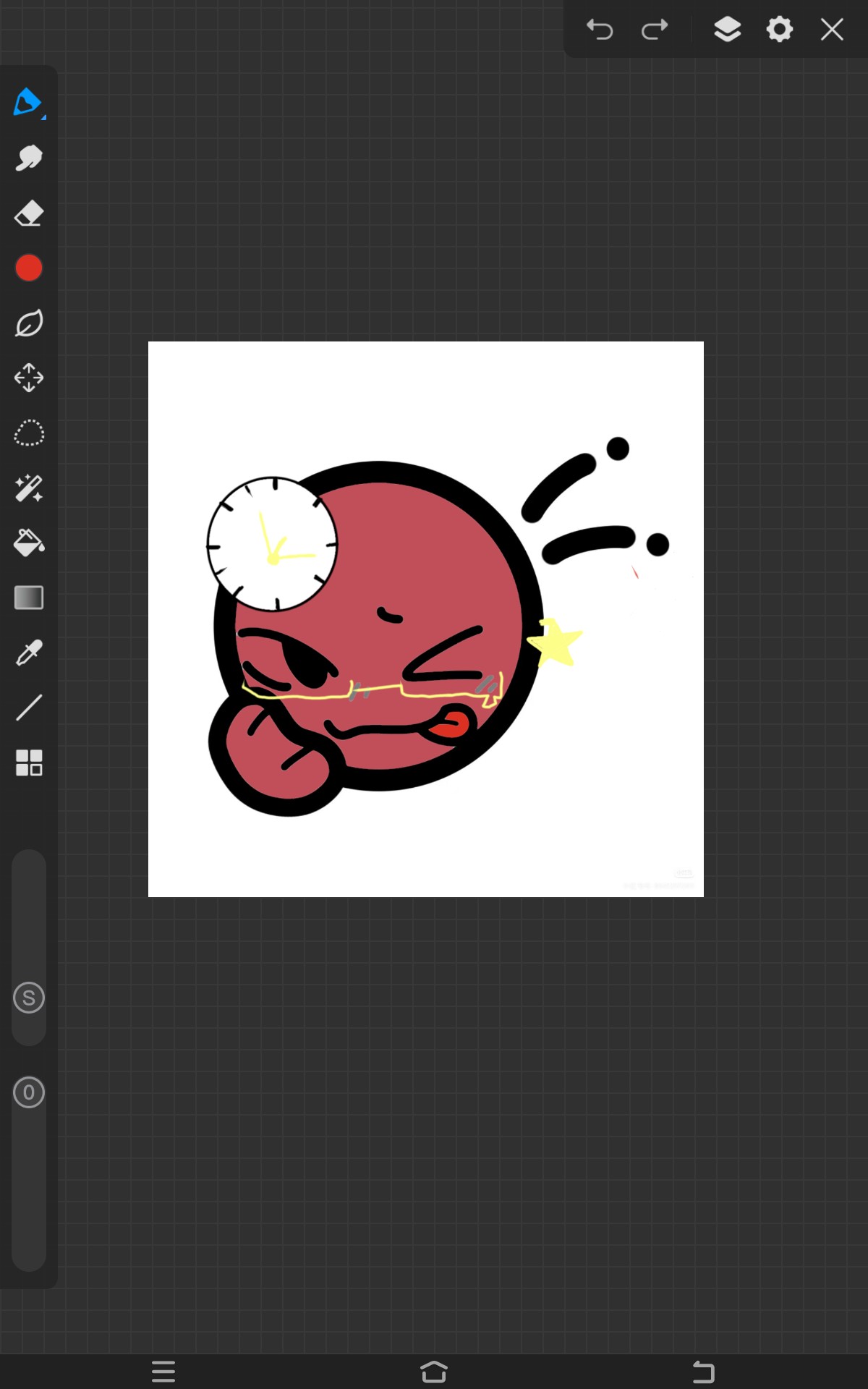Viewport: 868px width, 1389px height.
Task: Select the Gradient tool
Action: 29,598
